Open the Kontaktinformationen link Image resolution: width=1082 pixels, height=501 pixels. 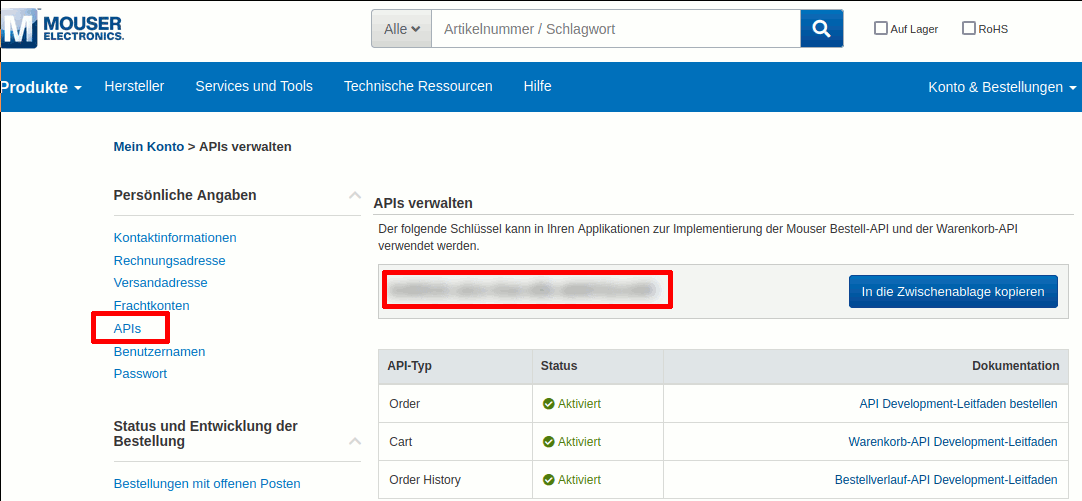coord(175,238)
